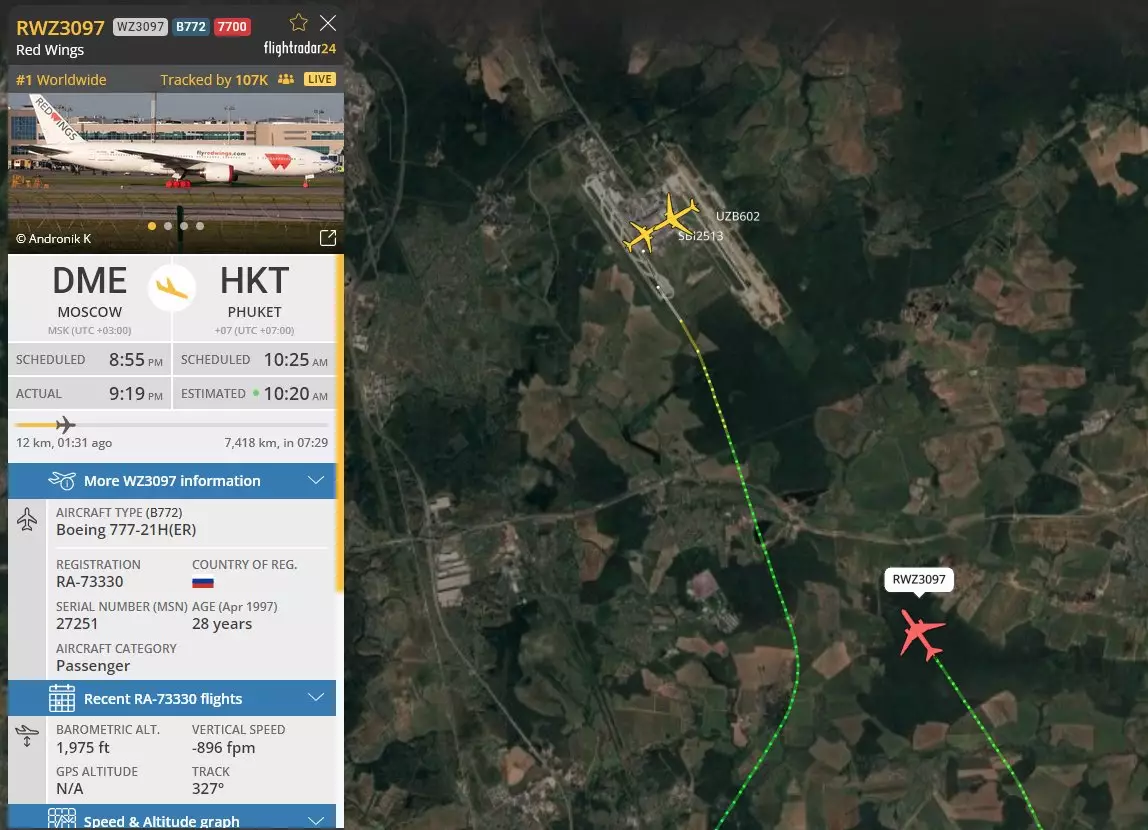Select the fourth photo carousel dot
The image size is (1148, 830).
click(200, 226)
